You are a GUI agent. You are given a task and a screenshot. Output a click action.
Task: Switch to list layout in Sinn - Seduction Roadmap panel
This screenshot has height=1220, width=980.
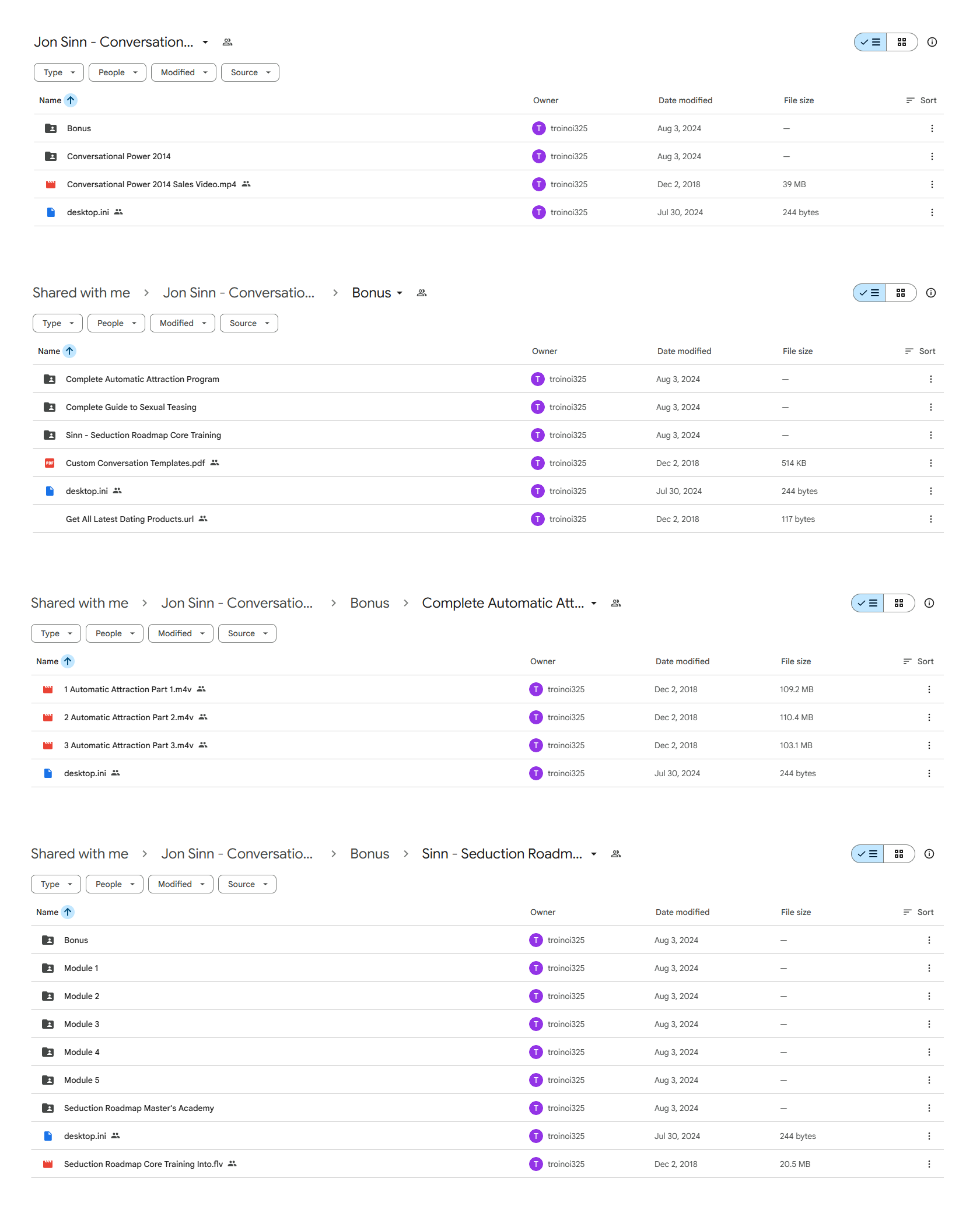click(867, 854)
